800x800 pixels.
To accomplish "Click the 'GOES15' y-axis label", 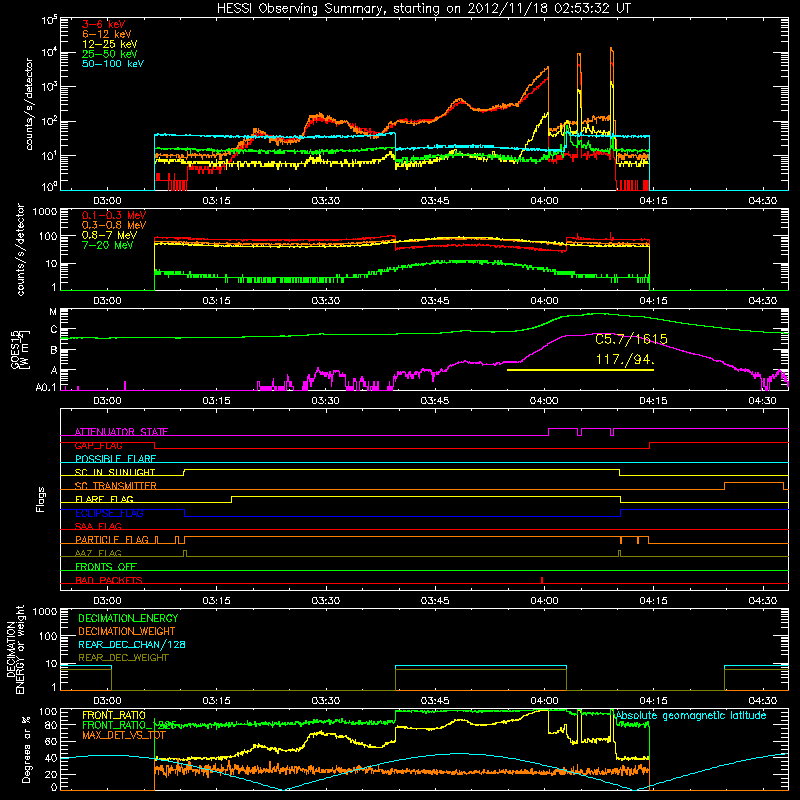I will pos(16,349).
